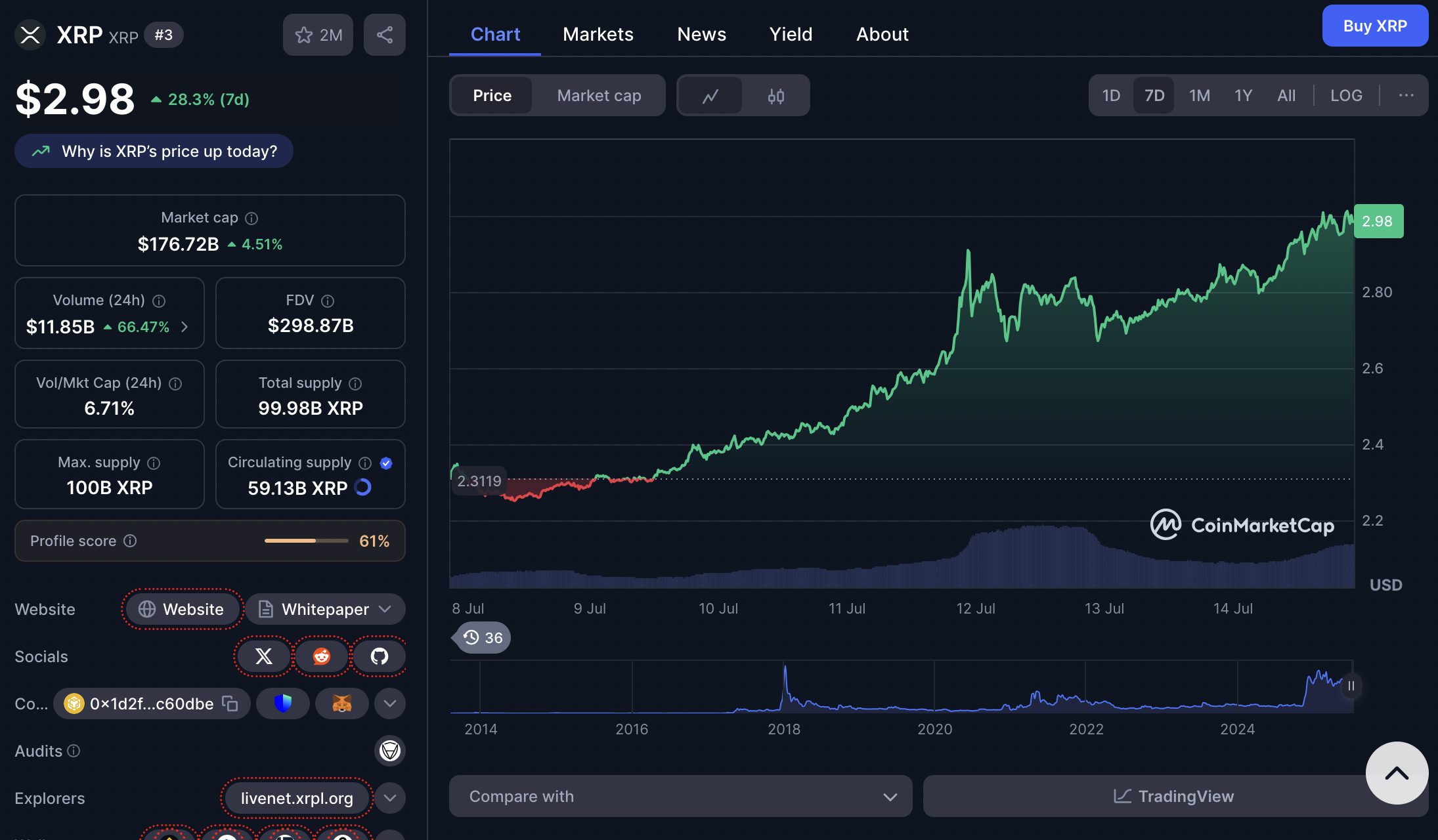
Task: Open the Chart tab
Action: (495, 34)
